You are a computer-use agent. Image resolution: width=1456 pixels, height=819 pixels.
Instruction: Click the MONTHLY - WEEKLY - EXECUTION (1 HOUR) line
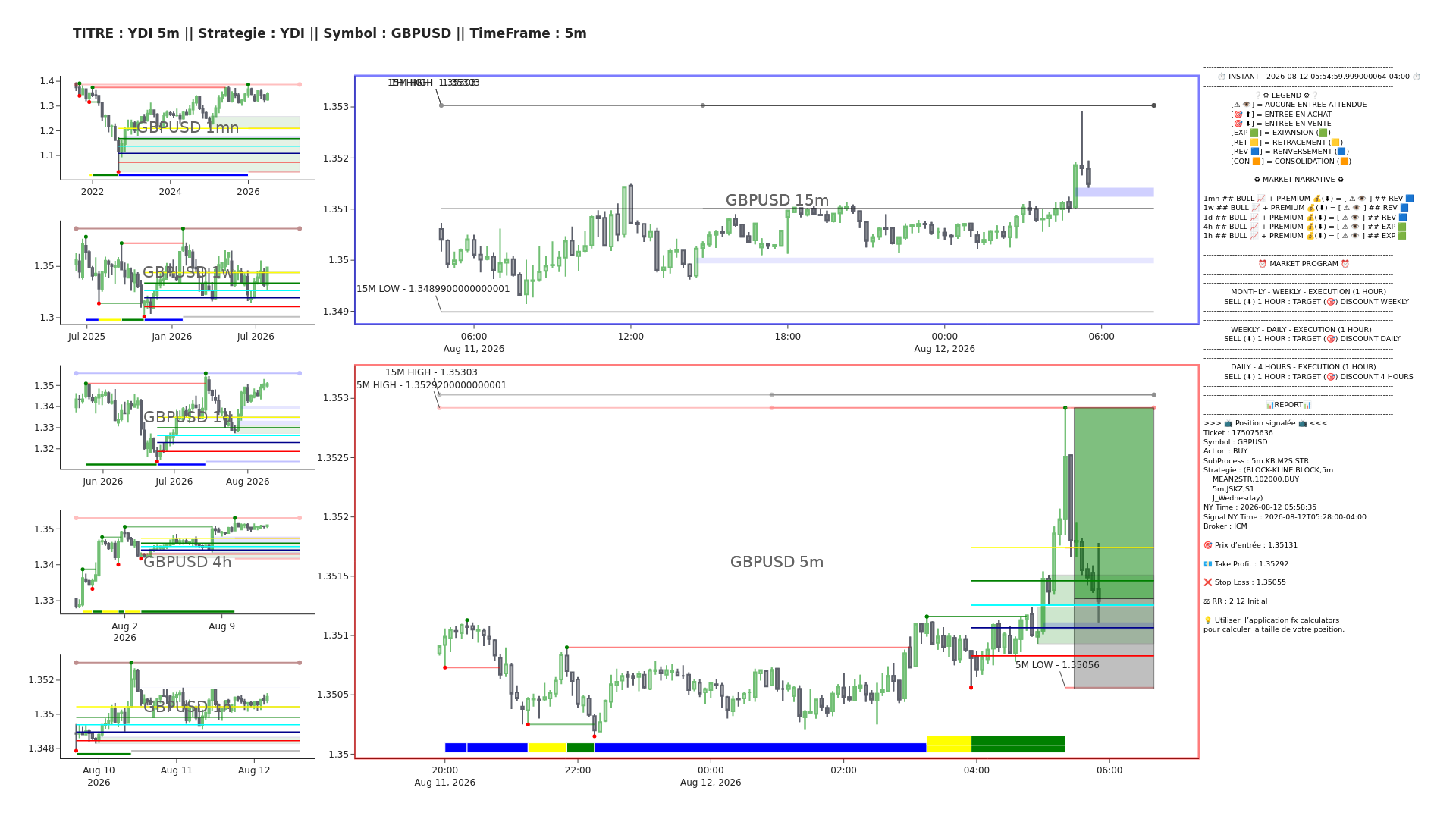tap(1308, 292)
